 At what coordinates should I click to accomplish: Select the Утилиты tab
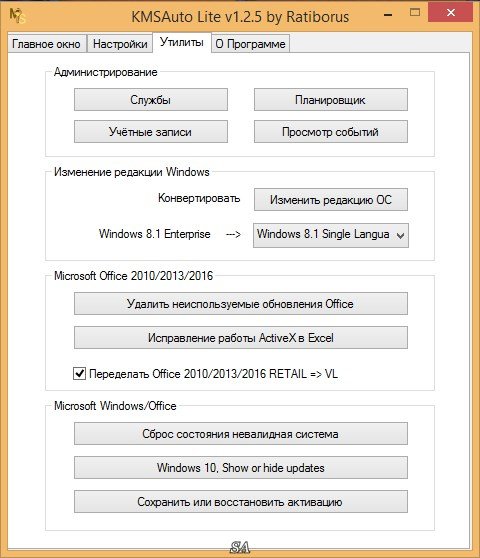pos(182,42)
